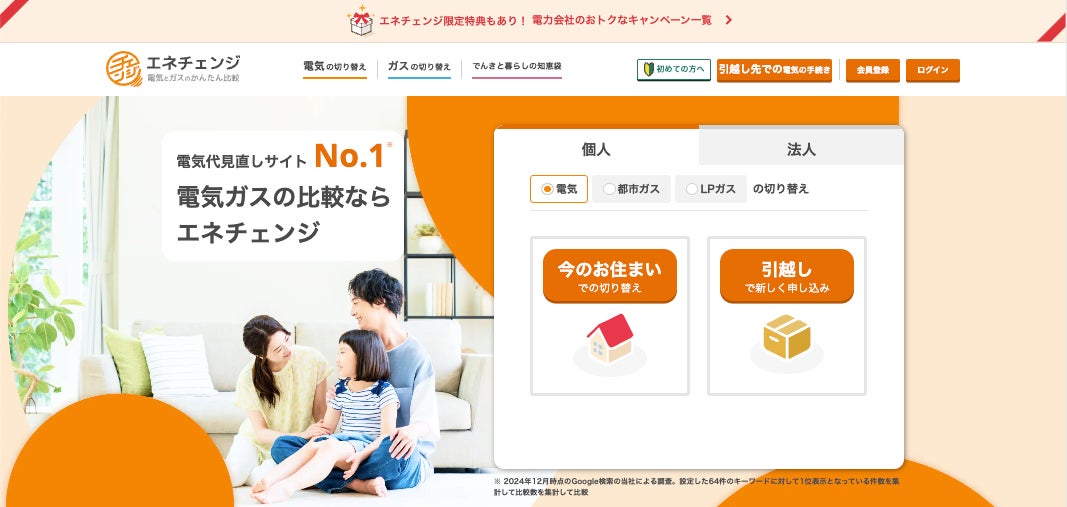1067x507 pixels.
Task: Choose the LPガス radio option
Action: pyautogui.click(x=711, y=189)
